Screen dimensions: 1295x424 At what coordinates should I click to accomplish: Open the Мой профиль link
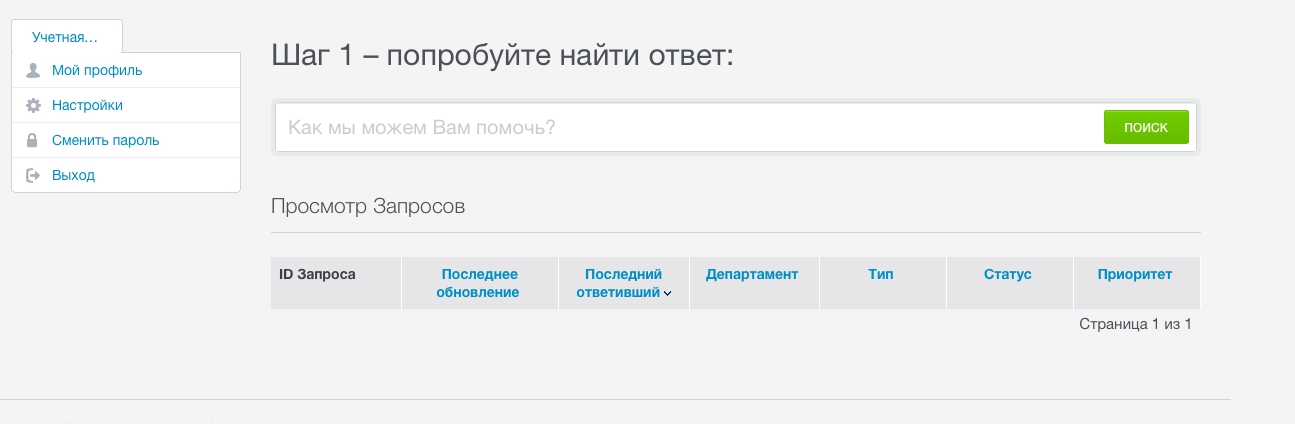pyautogui.click(x=97, y=71)
